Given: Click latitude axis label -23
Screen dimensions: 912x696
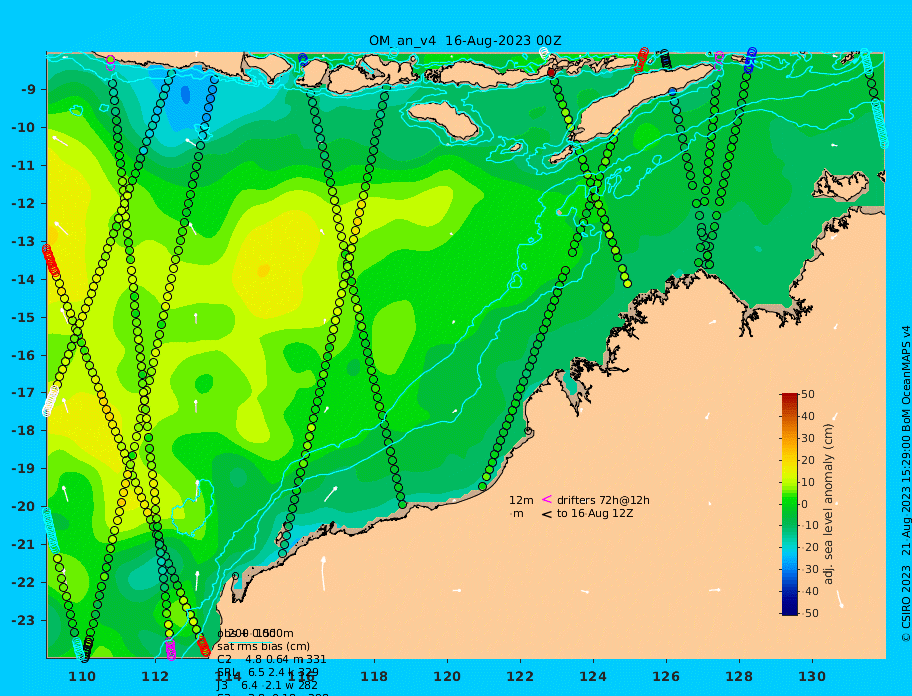Looking at the screenshot, I should (x=23, y=620).
